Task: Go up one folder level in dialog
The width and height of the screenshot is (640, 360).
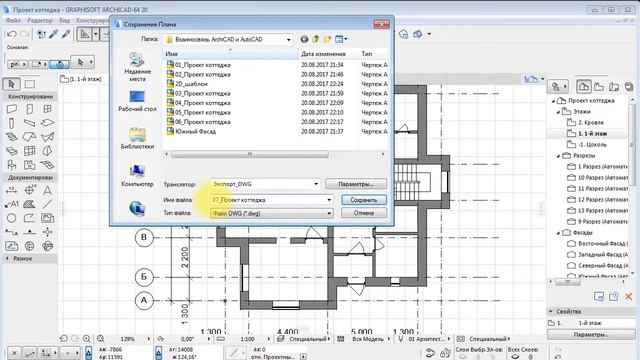Action: (x=316, y=39)
